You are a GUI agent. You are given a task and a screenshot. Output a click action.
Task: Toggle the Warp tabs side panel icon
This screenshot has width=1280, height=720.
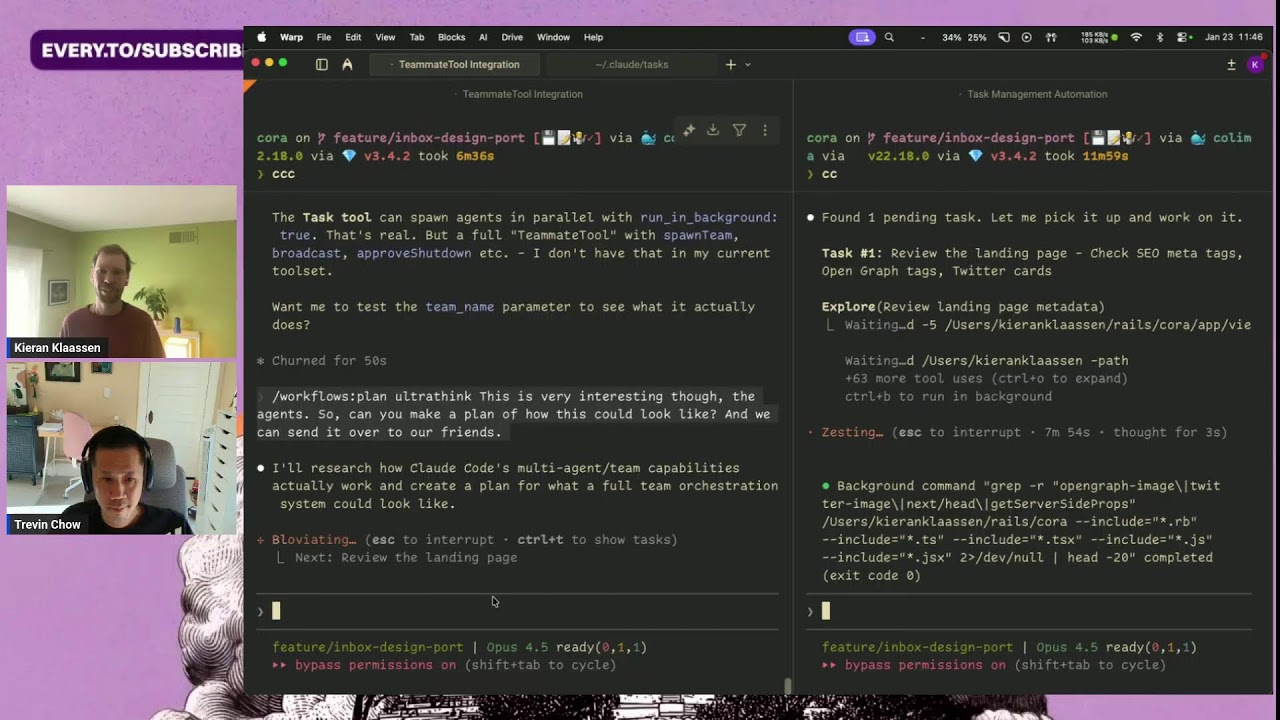(x=322, y=64)
